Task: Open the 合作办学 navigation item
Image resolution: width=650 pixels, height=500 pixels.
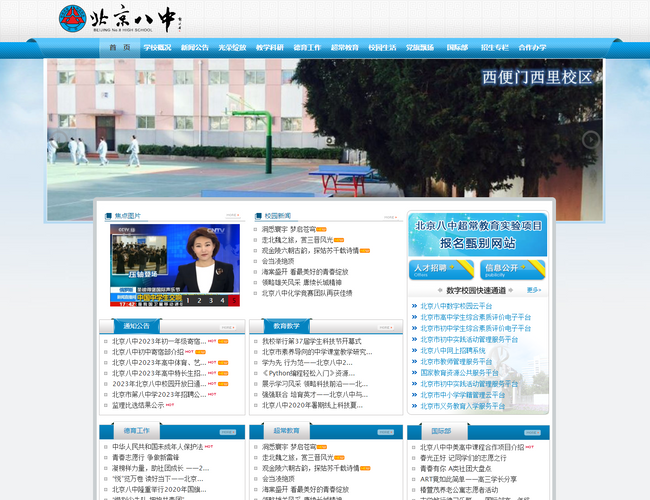Action: [x=532, y=48]
